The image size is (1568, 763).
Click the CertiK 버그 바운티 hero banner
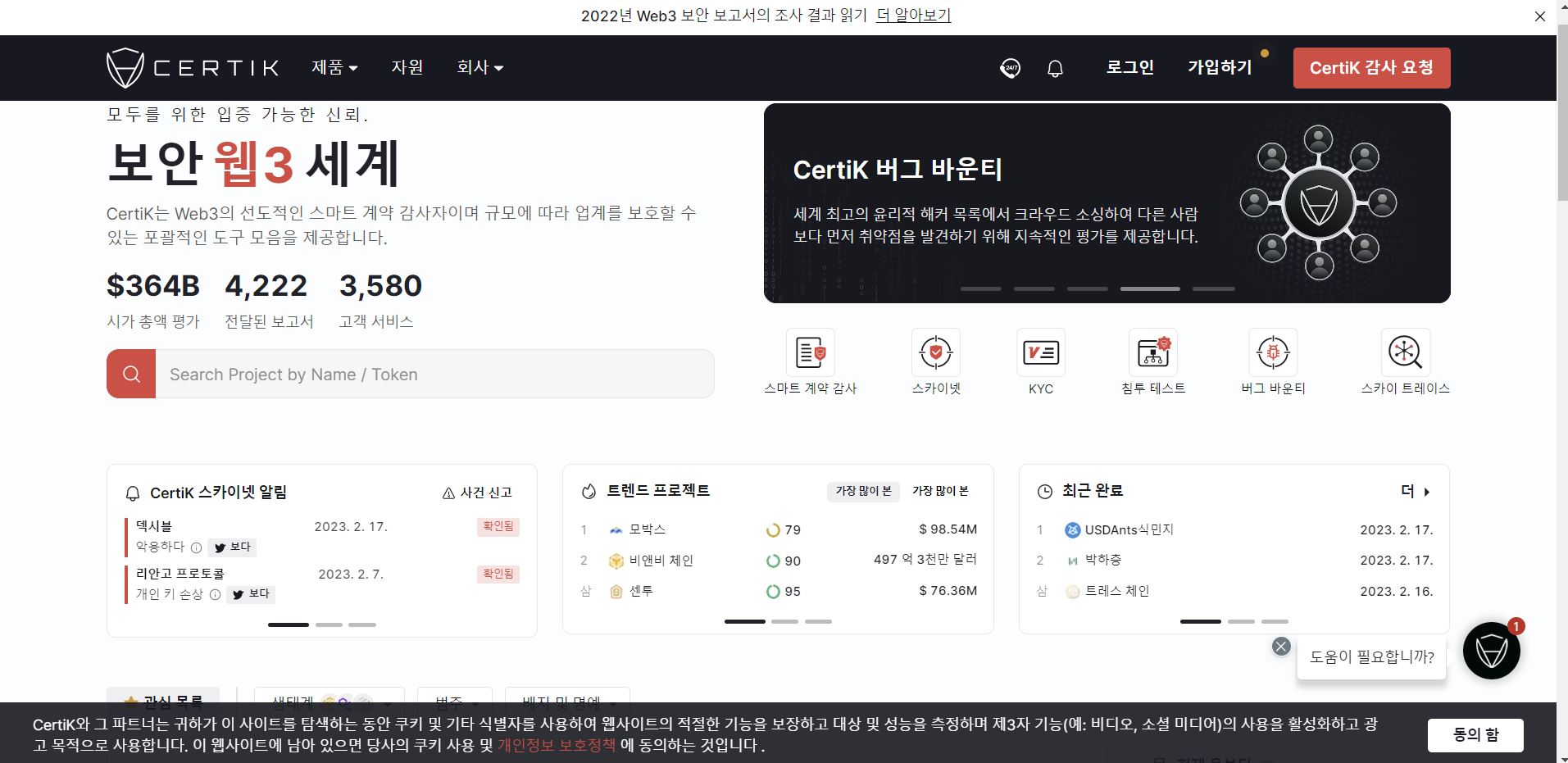1107,202
